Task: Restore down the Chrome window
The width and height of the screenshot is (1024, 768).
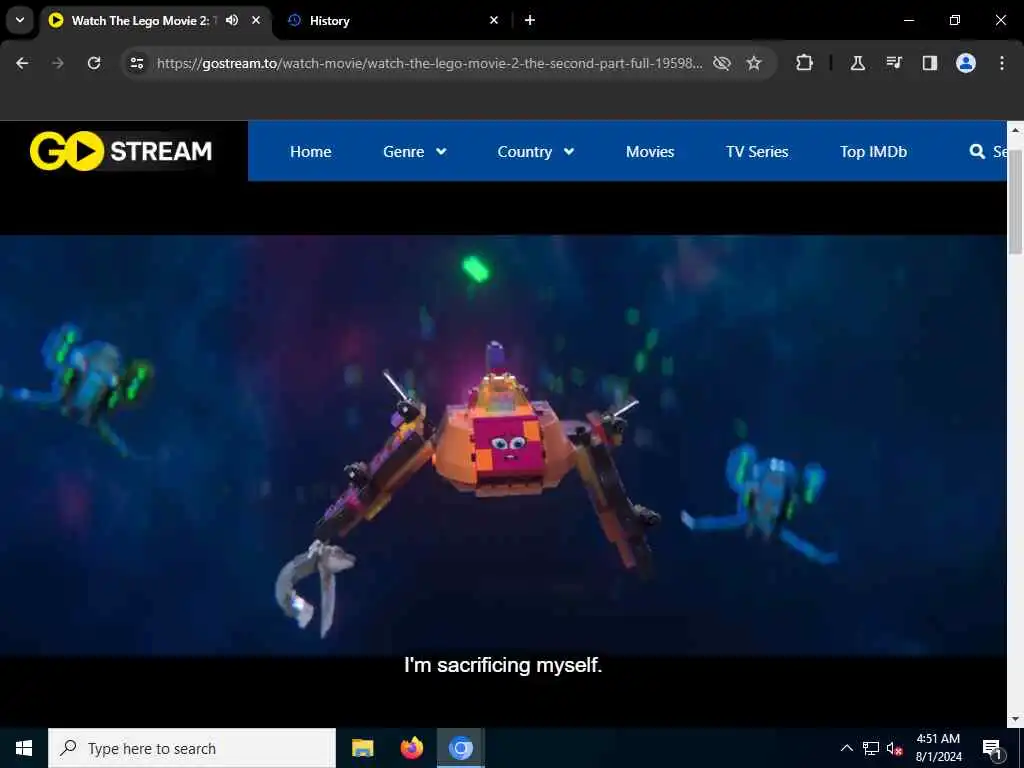Action: pyautogui.click(x=955, y=20)
